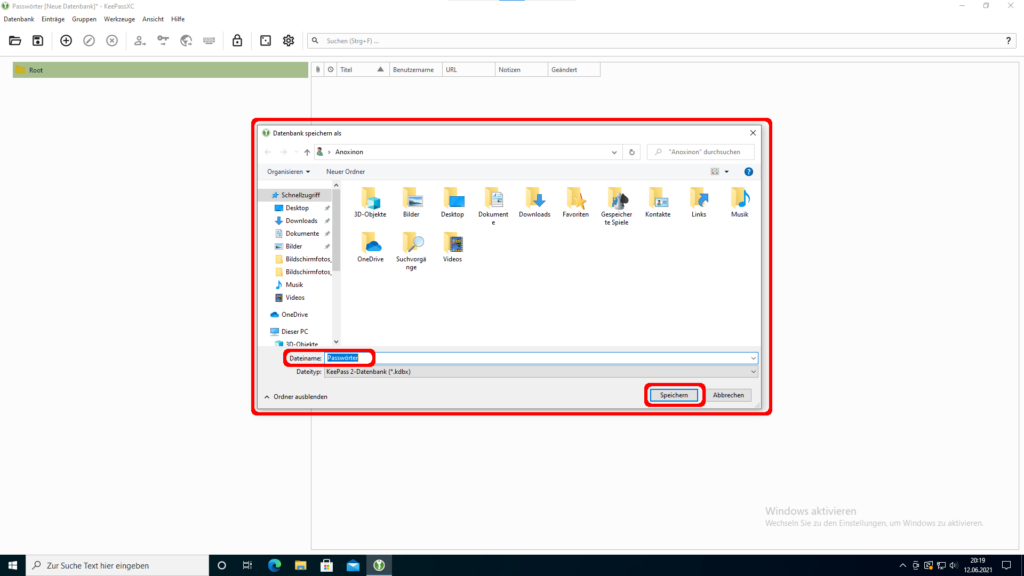Viewport: 1024px width, 576px height.
Task: Copy username with the person toolbar icon
Action: point(140,40)
